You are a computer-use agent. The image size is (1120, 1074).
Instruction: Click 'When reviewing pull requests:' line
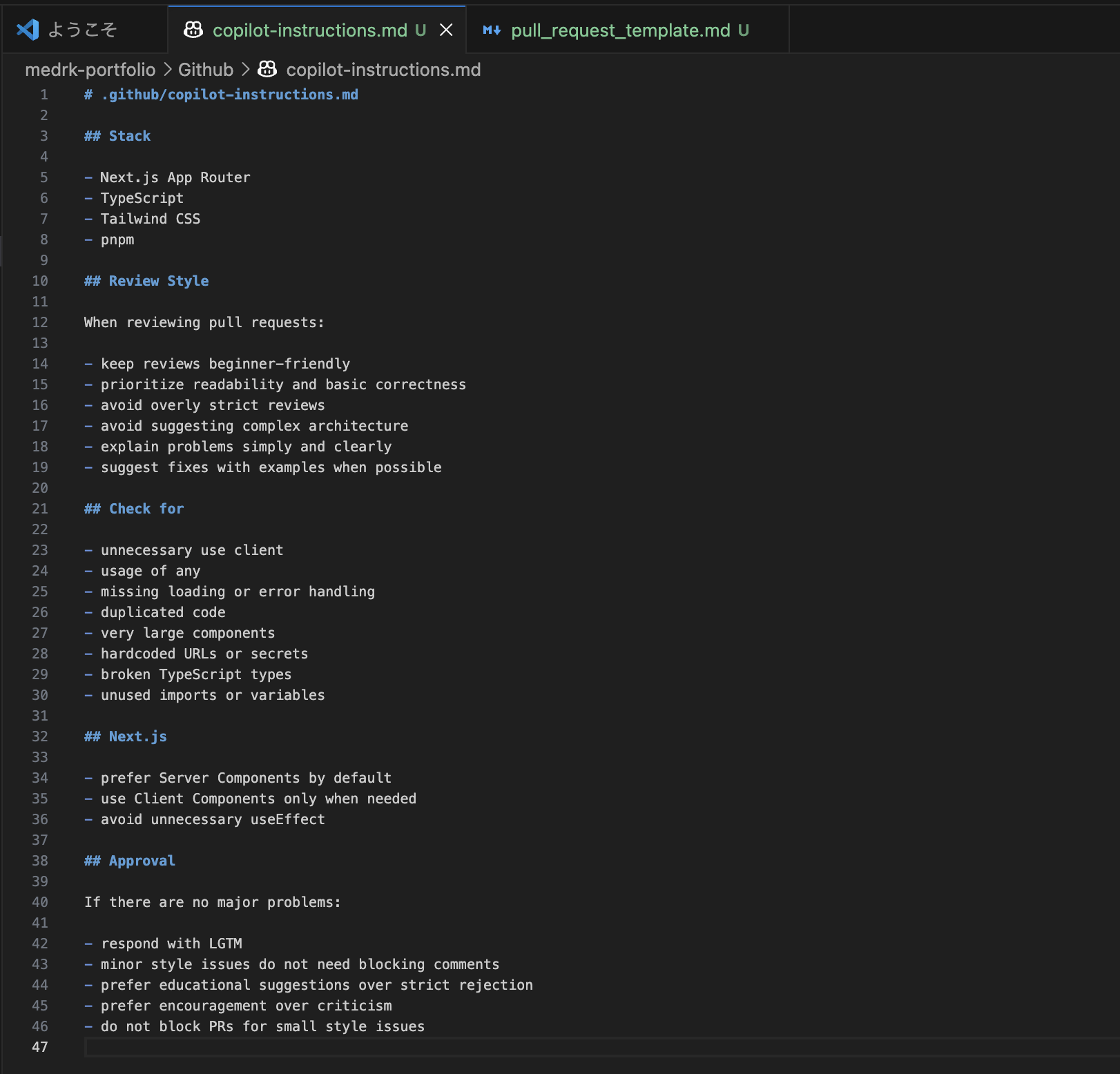[x=204, y=322]
